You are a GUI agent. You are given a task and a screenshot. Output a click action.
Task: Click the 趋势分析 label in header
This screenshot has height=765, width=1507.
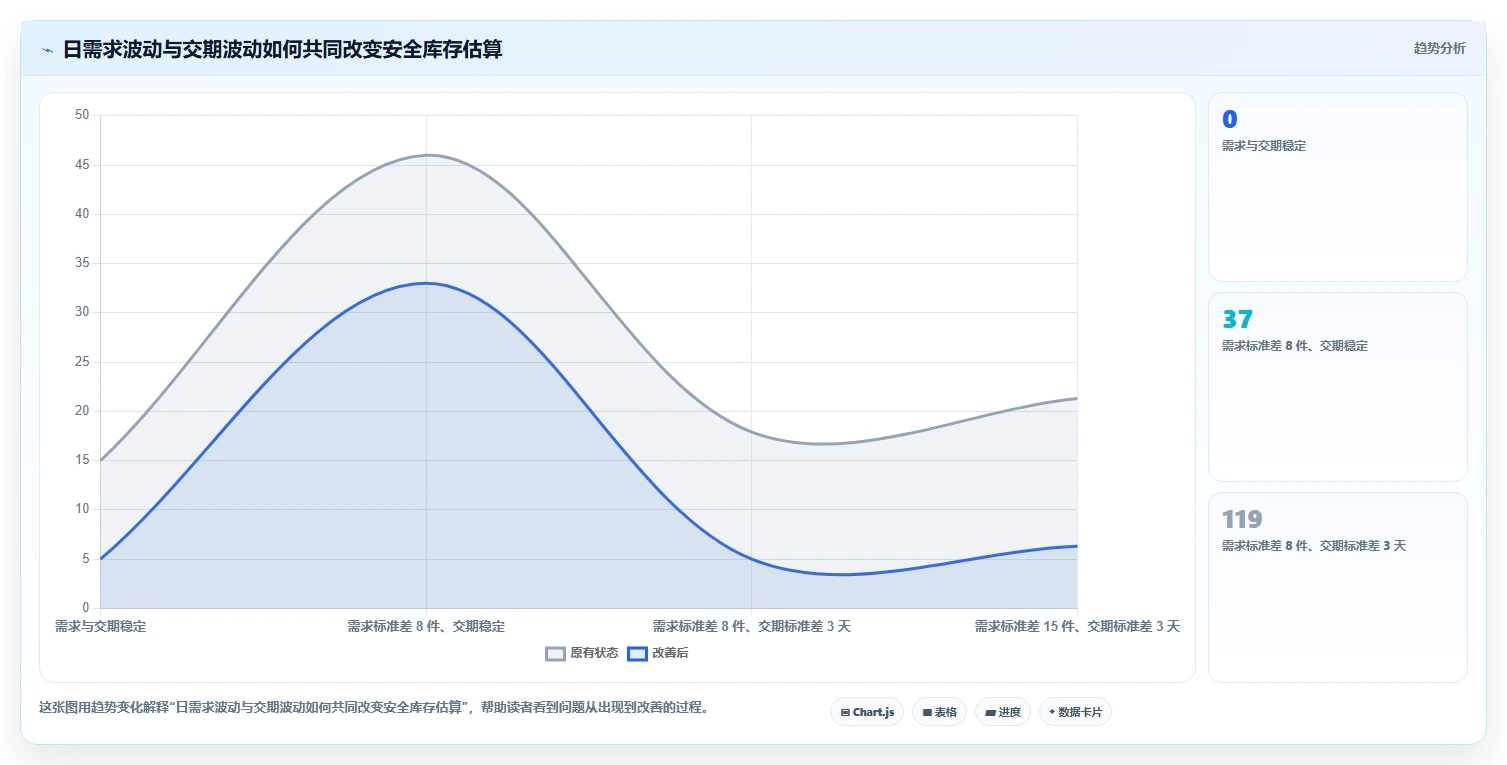[x=1440, y=49]
